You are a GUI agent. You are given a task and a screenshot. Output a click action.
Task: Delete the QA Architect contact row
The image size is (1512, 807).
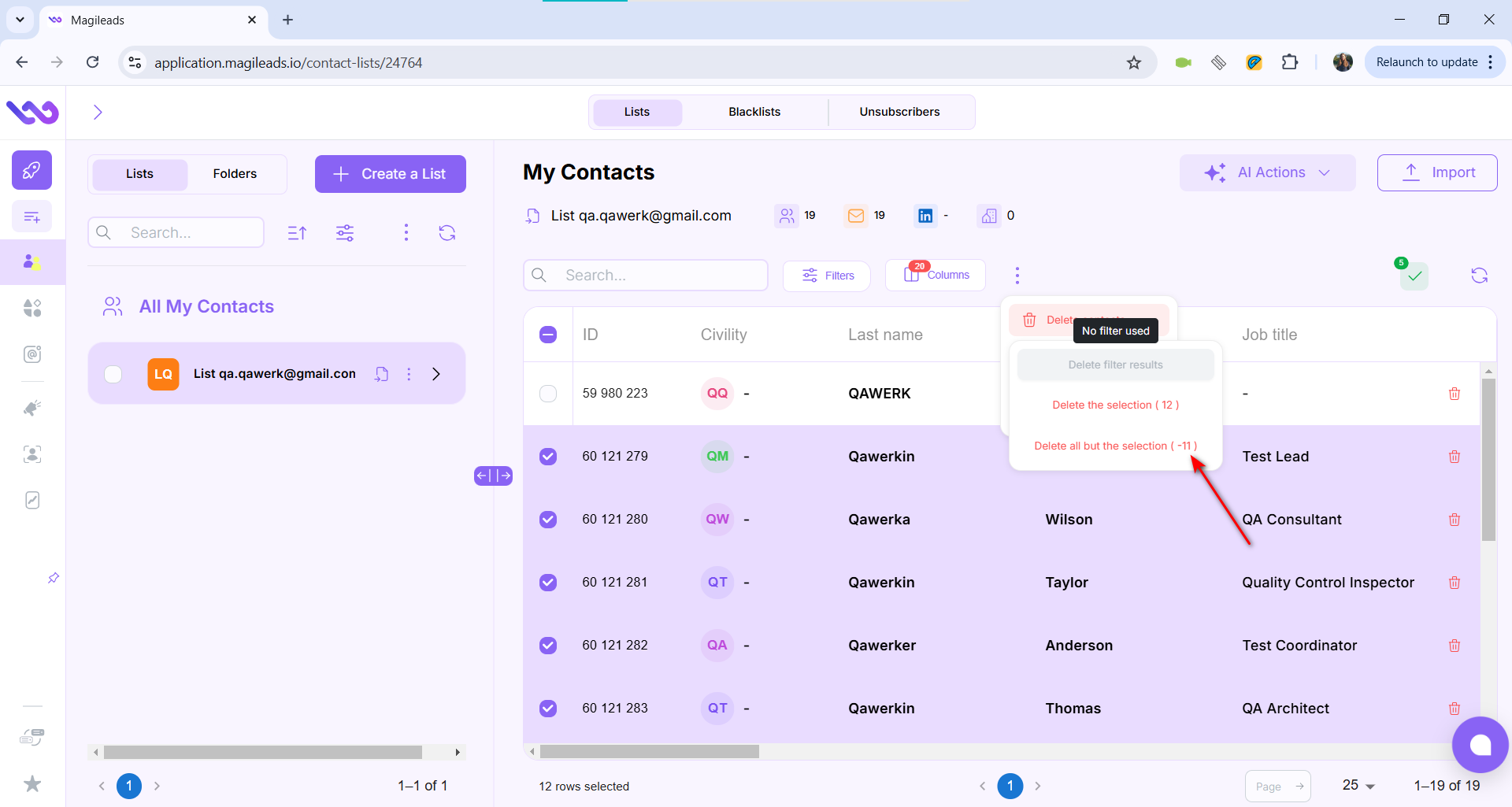(x=1455, y=709)
